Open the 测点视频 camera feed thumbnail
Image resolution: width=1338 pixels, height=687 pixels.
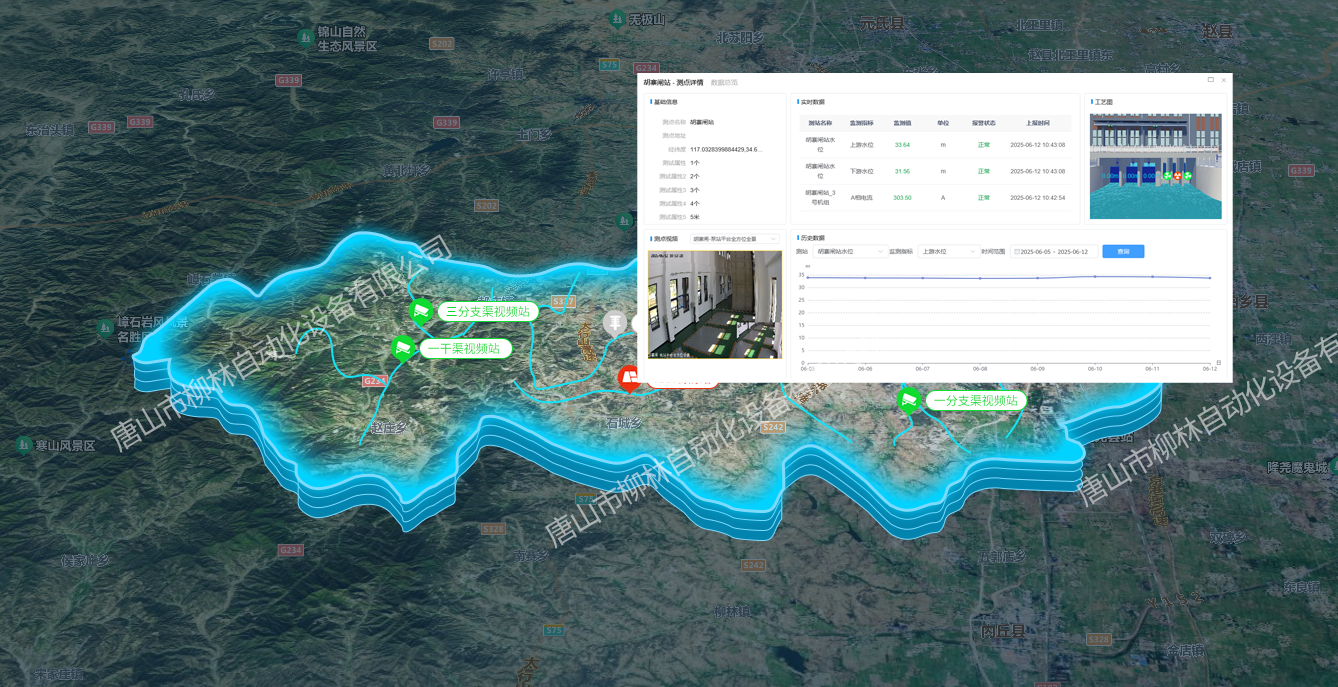(x=714, y=304)
